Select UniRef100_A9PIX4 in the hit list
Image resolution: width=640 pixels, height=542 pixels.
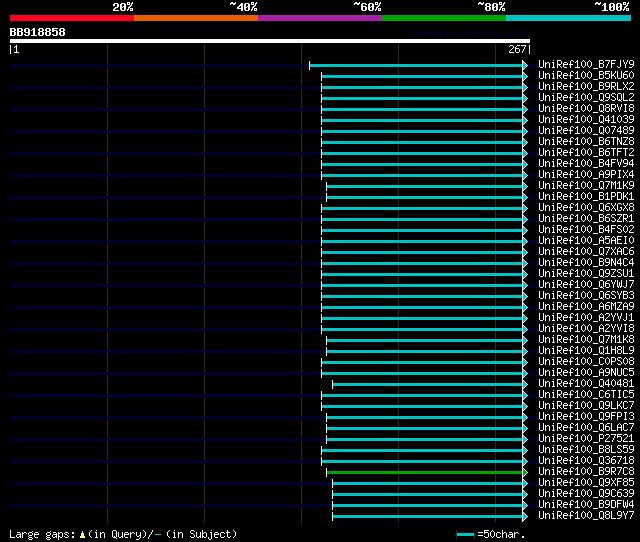coord(586,174)
